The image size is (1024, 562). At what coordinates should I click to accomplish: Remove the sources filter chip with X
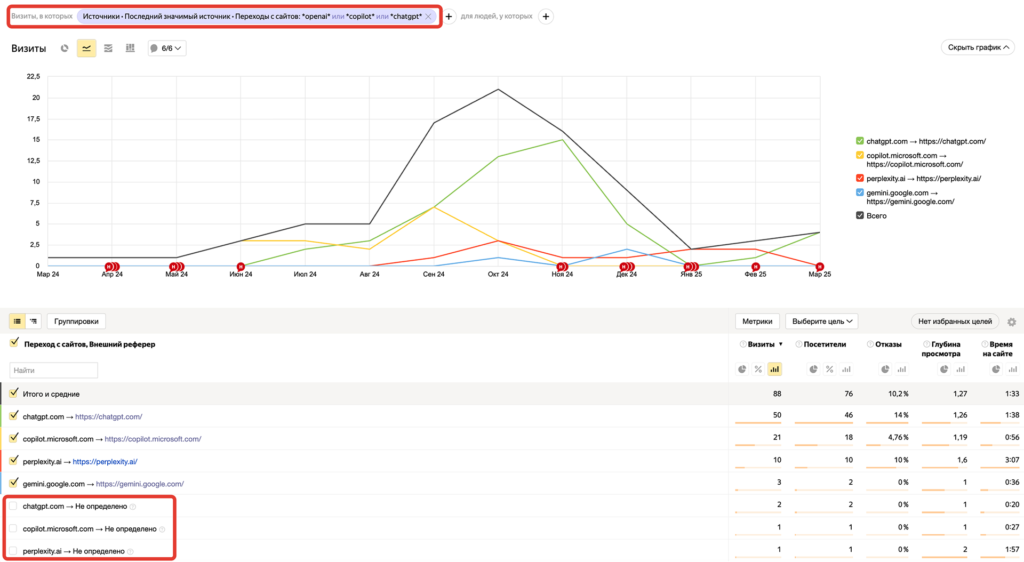(x=428, y=16)
